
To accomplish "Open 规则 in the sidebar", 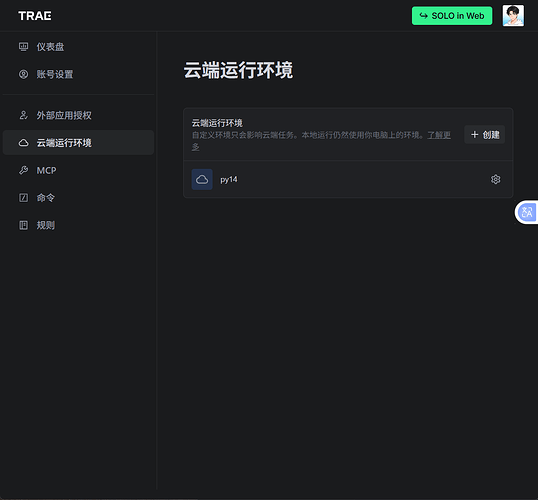I will pyautogui.click(x=78, y=225).
